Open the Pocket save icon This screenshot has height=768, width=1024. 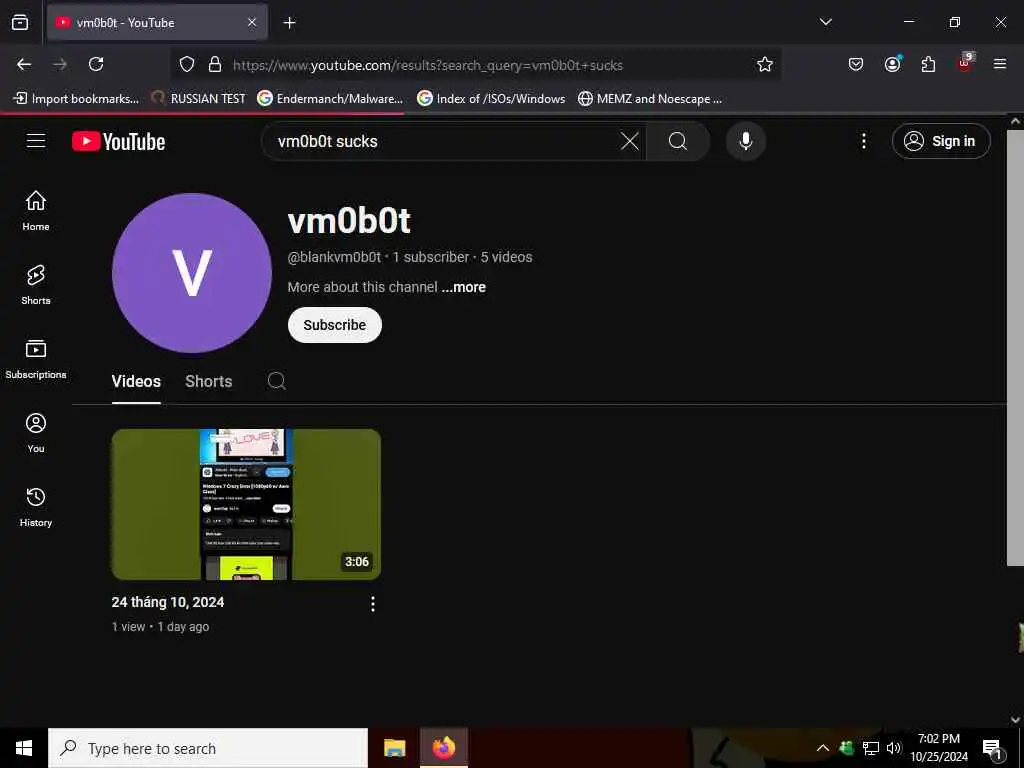[x=856, y=64]
